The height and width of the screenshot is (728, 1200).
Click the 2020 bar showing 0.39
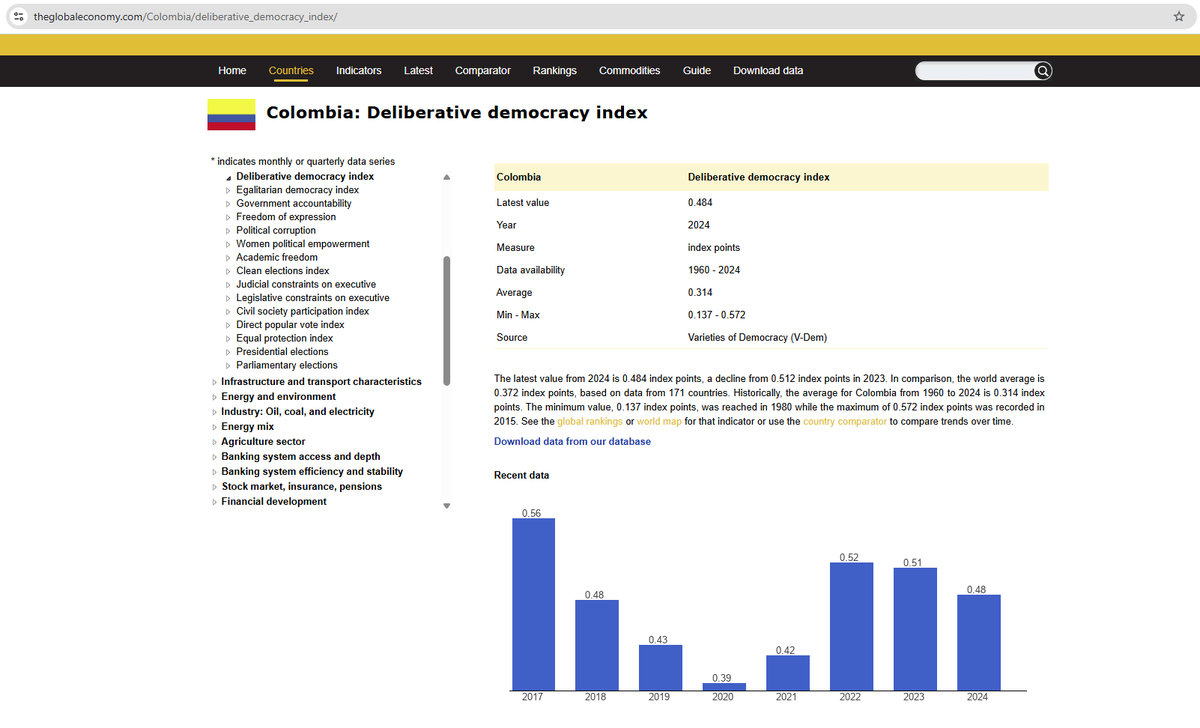[724, 686]
